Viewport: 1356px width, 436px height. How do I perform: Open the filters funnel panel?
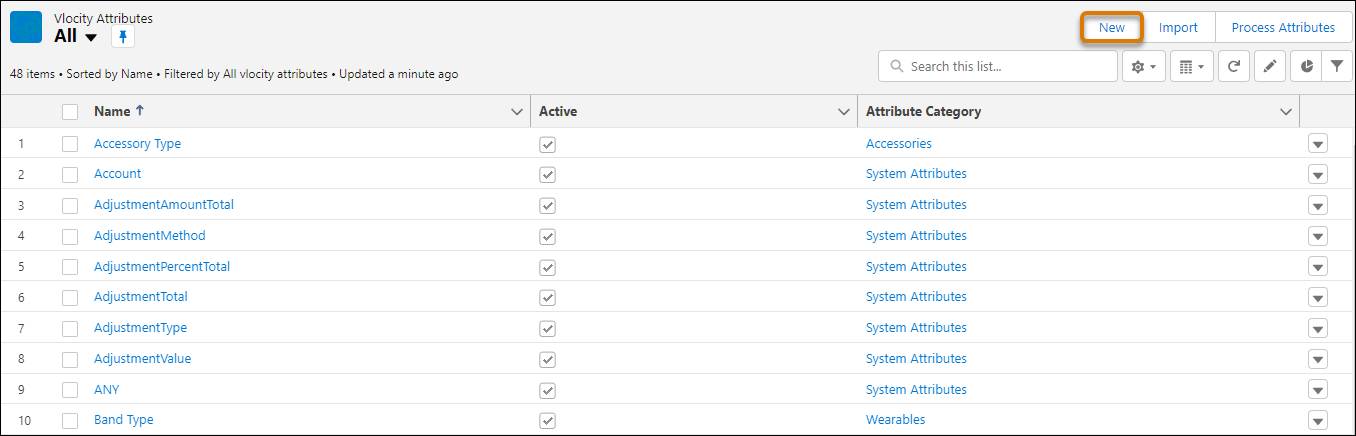click(x=1337, y=67)
